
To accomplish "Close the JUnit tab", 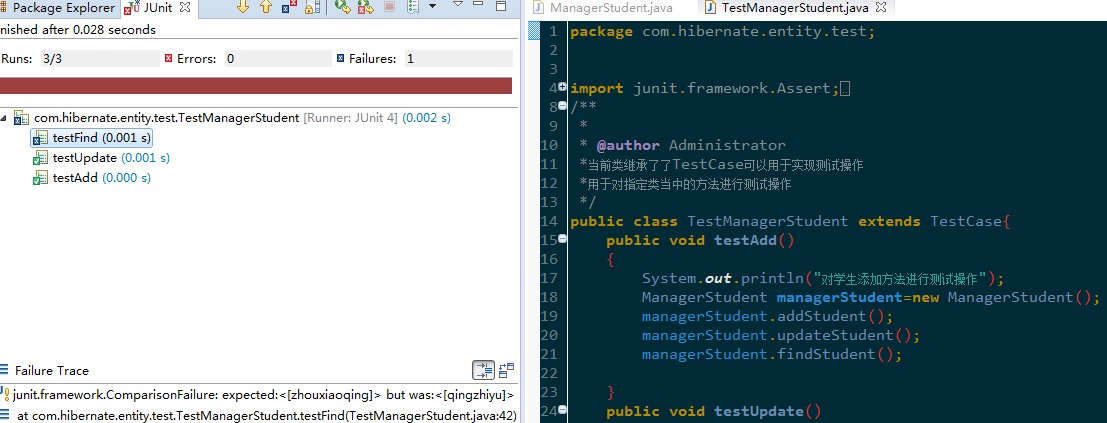I will pos(185,8).
